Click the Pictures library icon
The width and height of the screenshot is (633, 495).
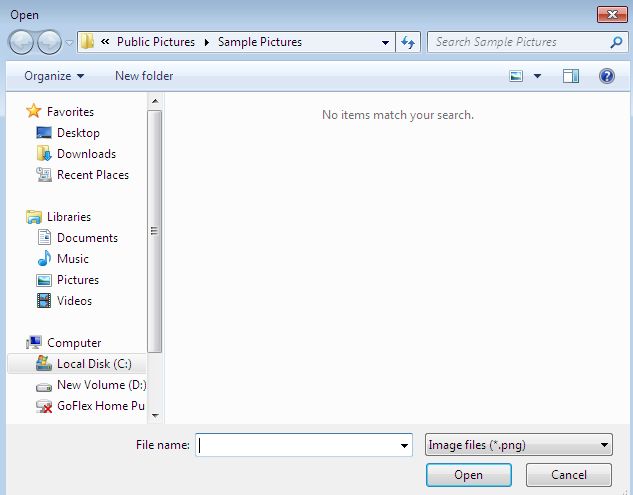pos(44,280)
